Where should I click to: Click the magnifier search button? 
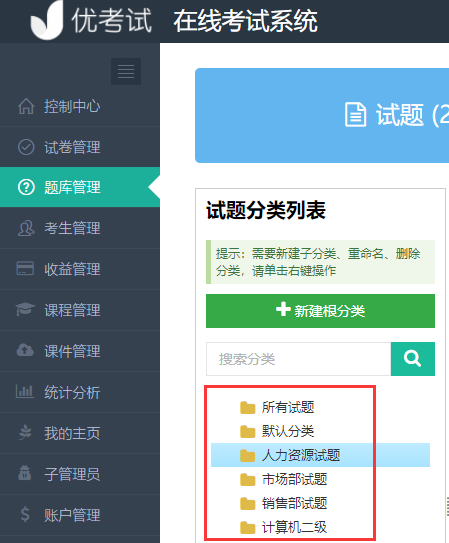tap(413, 359)
